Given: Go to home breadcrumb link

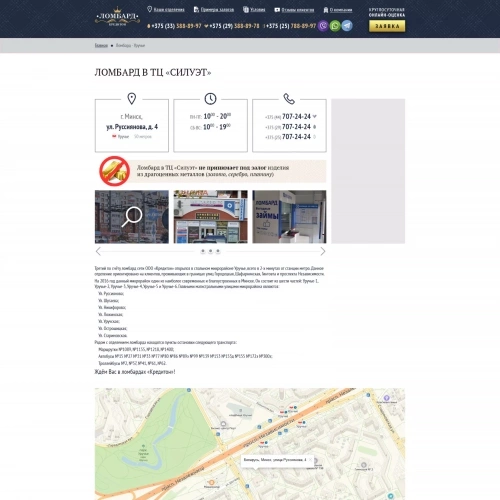Looking at the screenshot, I should tap(101, 45).
